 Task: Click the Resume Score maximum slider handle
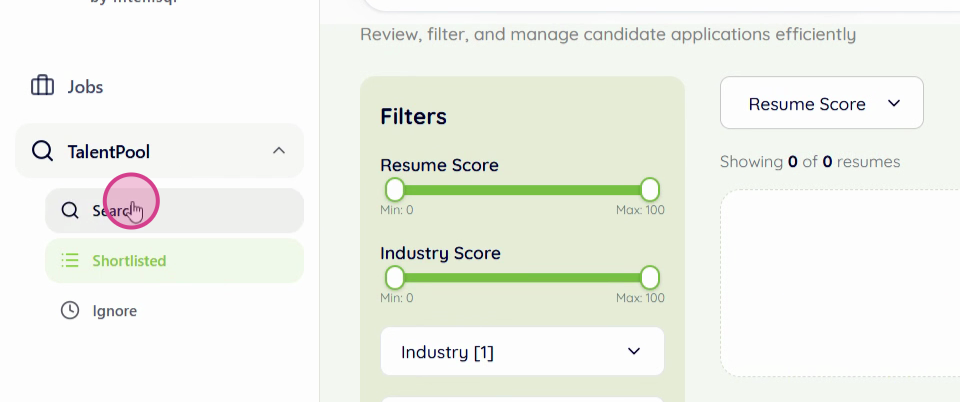(x=650, y=189)
